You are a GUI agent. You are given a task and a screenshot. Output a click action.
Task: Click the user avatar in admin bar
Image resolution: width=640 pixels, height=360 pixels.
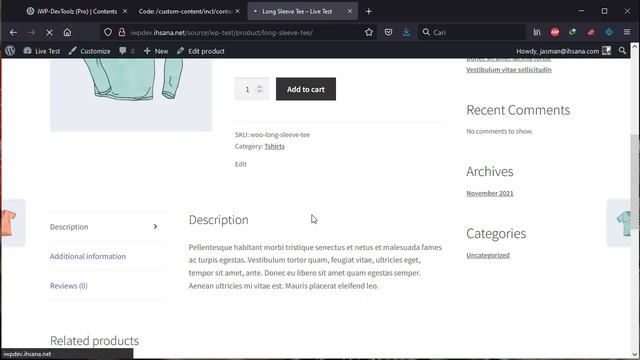(x=607, y=51)
